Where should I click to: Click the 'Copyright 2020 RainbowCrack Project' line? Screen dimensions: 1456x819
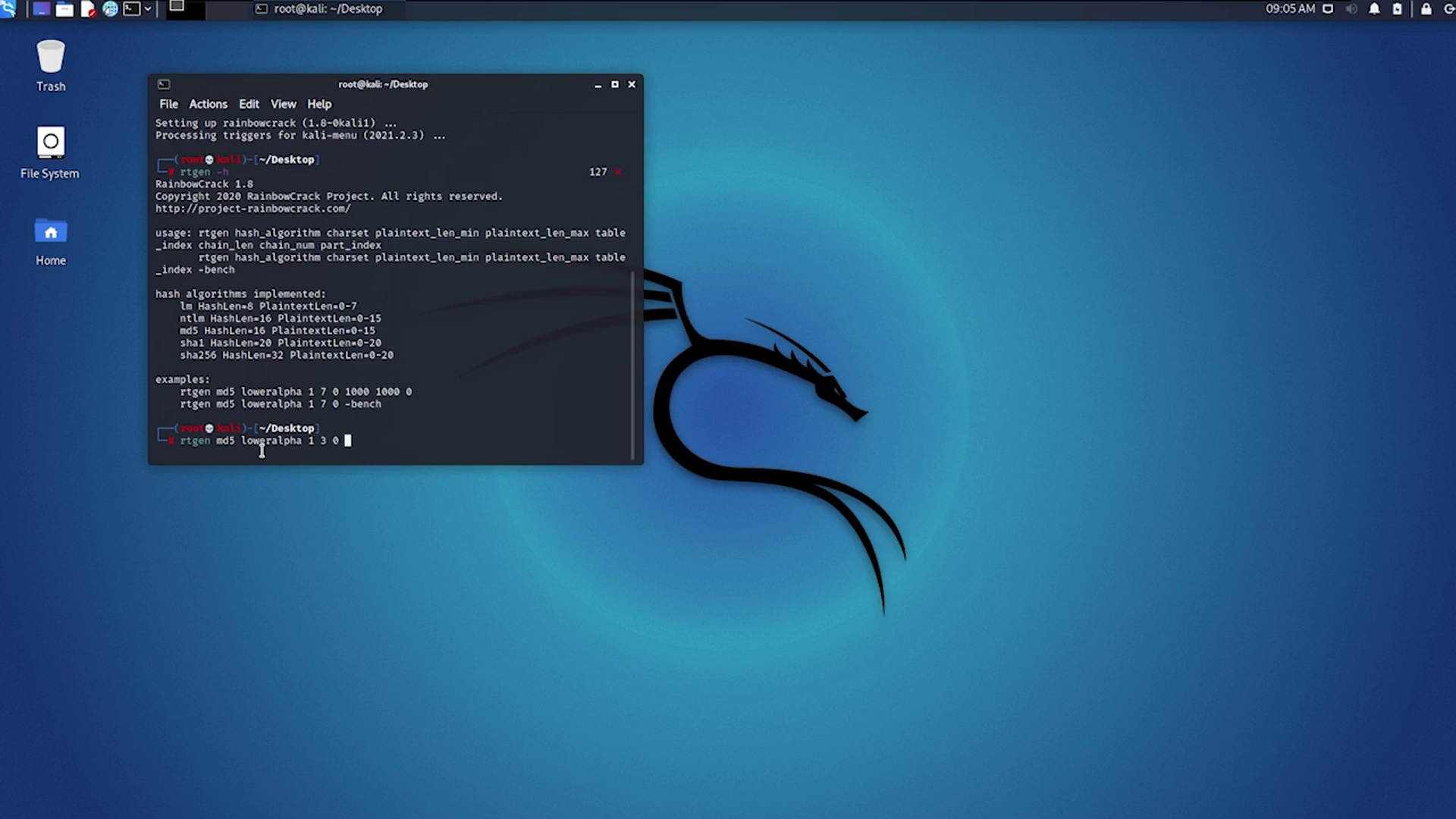tap(329, 196)
